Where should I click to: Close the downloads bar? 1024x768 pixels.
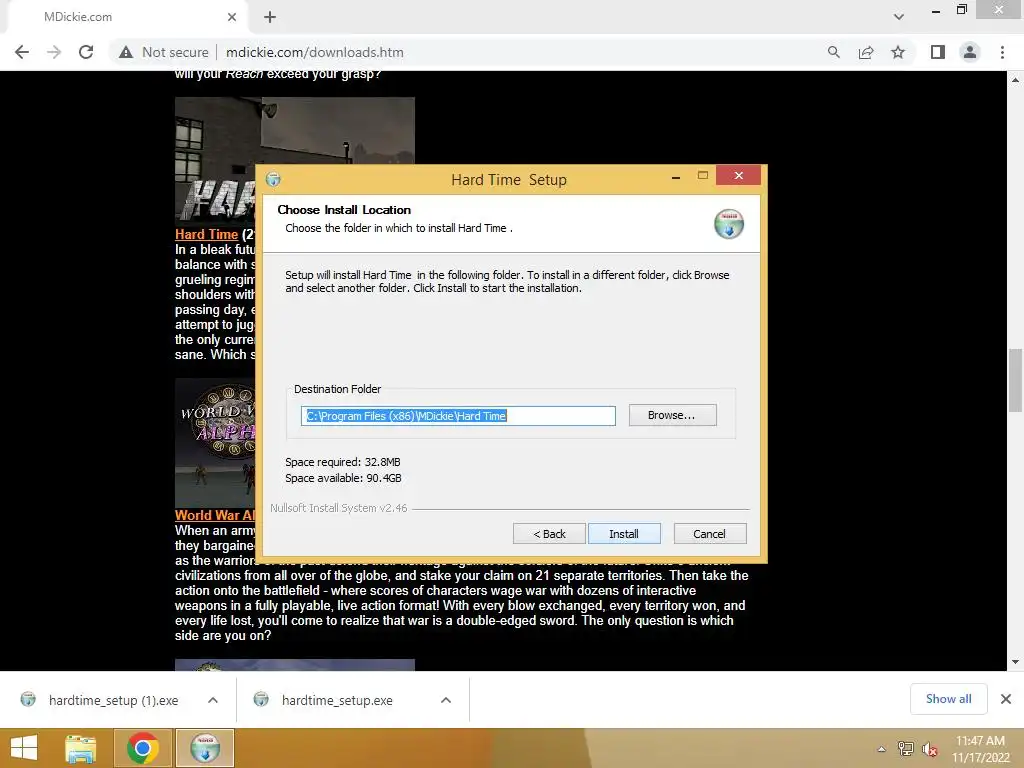pyautogui.click(x=1006, y=699)
